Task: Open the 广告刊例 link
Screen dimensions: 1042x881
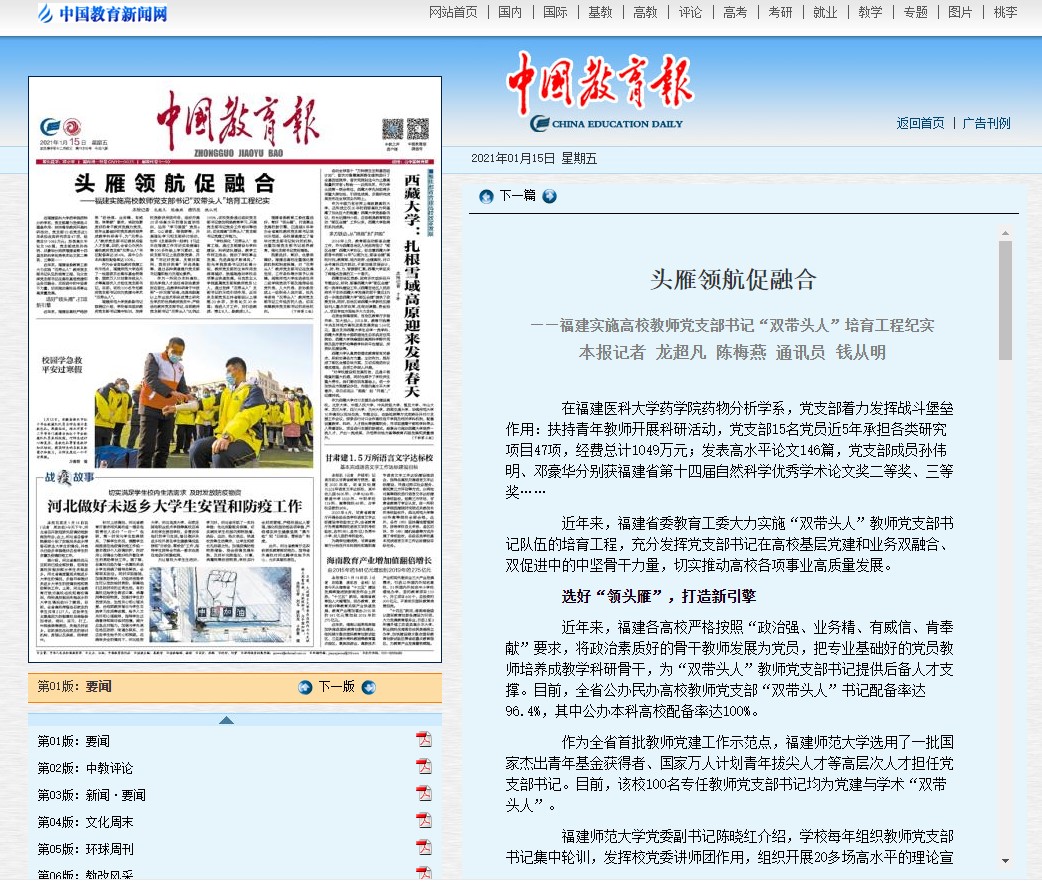Action: [986, 123]
